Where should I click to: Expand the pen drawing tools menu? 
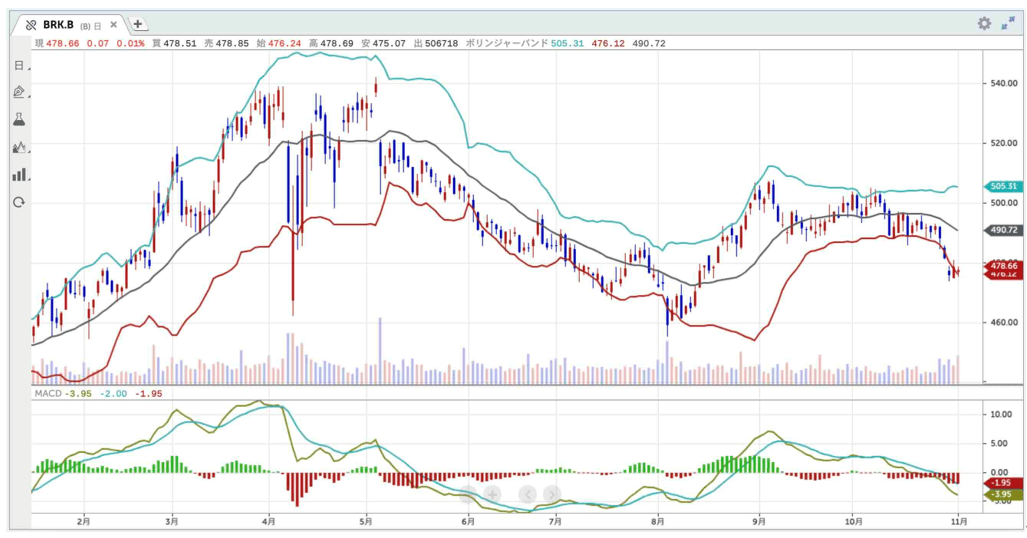click(19, 92)
